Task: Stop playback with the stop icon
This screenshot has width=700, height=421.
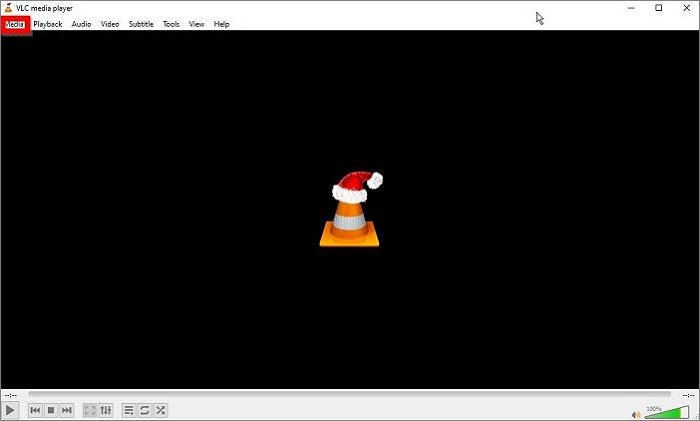Action: tap(51, 410)
